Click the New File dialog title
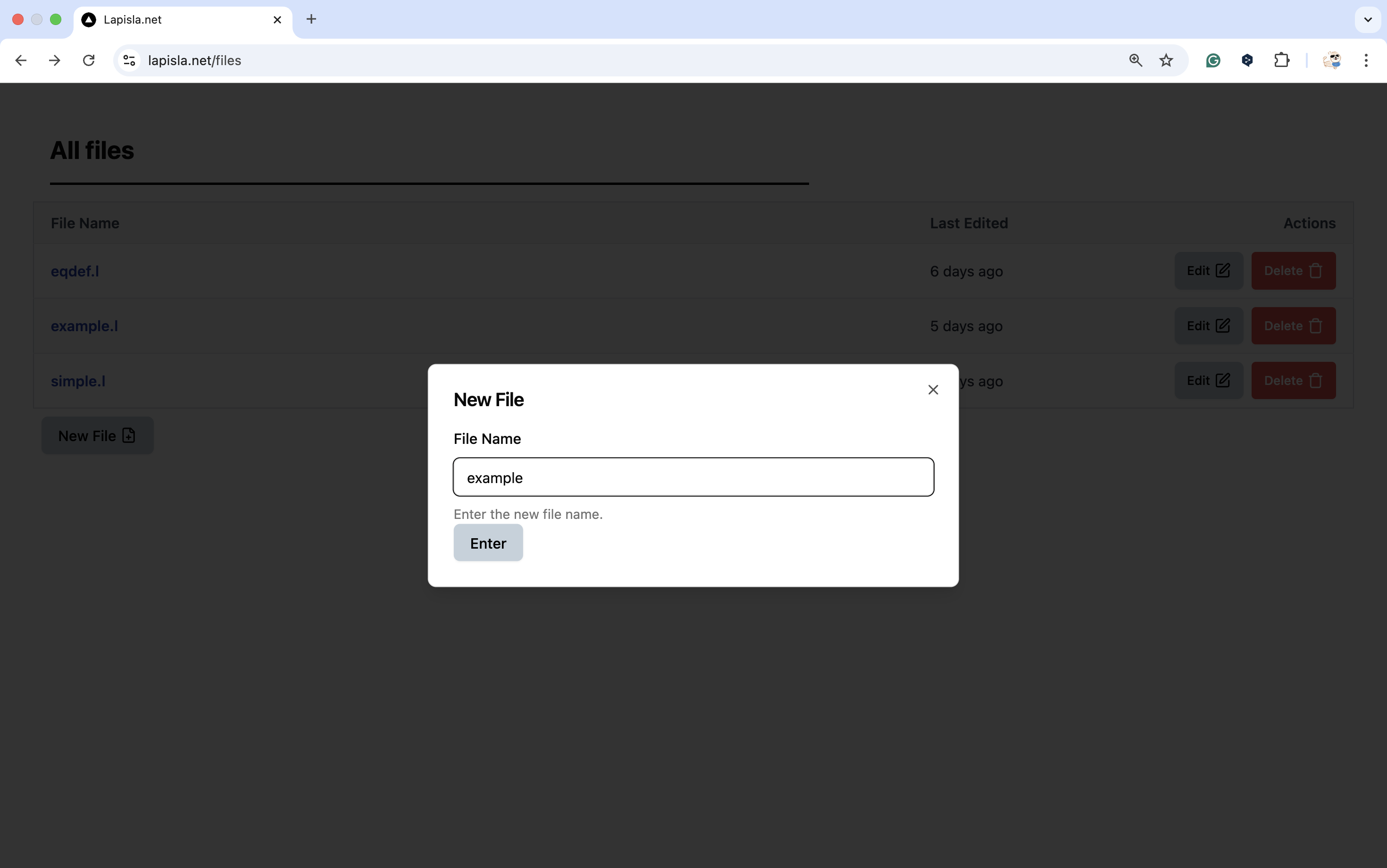The width and height of the screenshot is (1387, 868). tap(489, 400)
